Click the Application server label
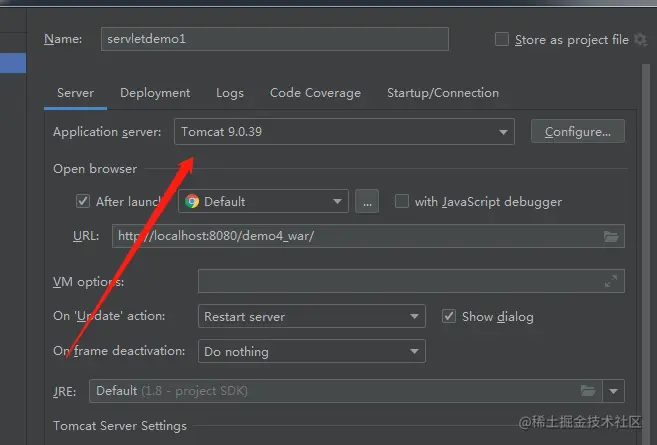This screenshot has width=657, height=445. (107, 132)
